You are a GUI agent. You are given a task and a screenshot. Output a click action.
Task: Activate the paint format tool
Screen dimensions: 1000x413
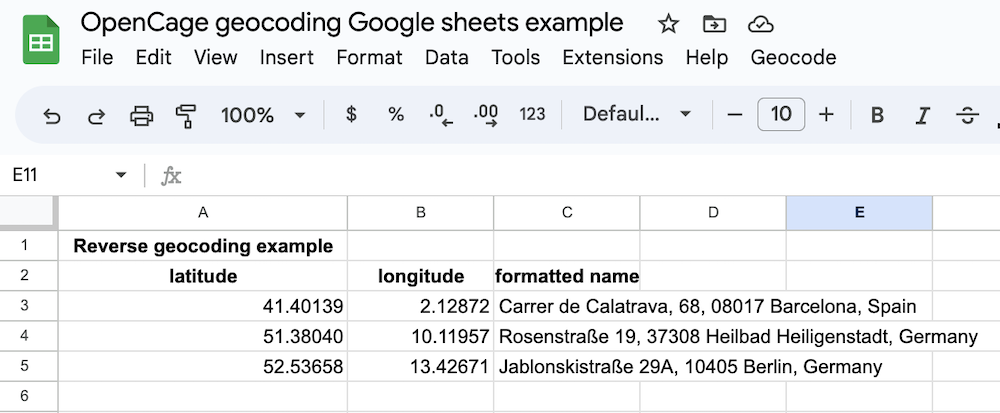186,115
